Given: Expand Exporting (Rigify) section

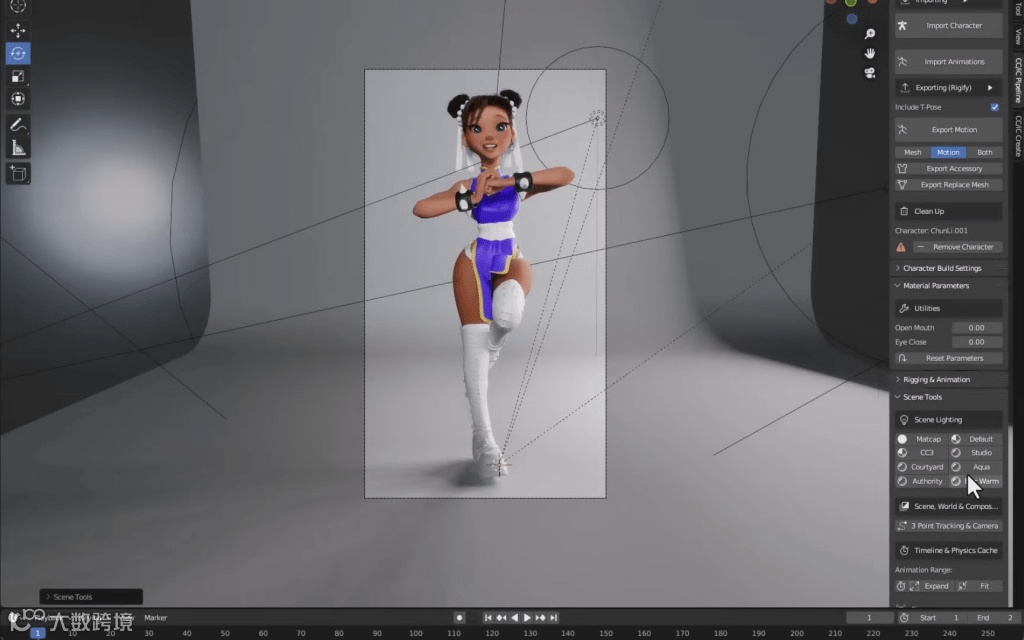Looking at the screenshot, I should pyautogui.click(x=948, y=88).
